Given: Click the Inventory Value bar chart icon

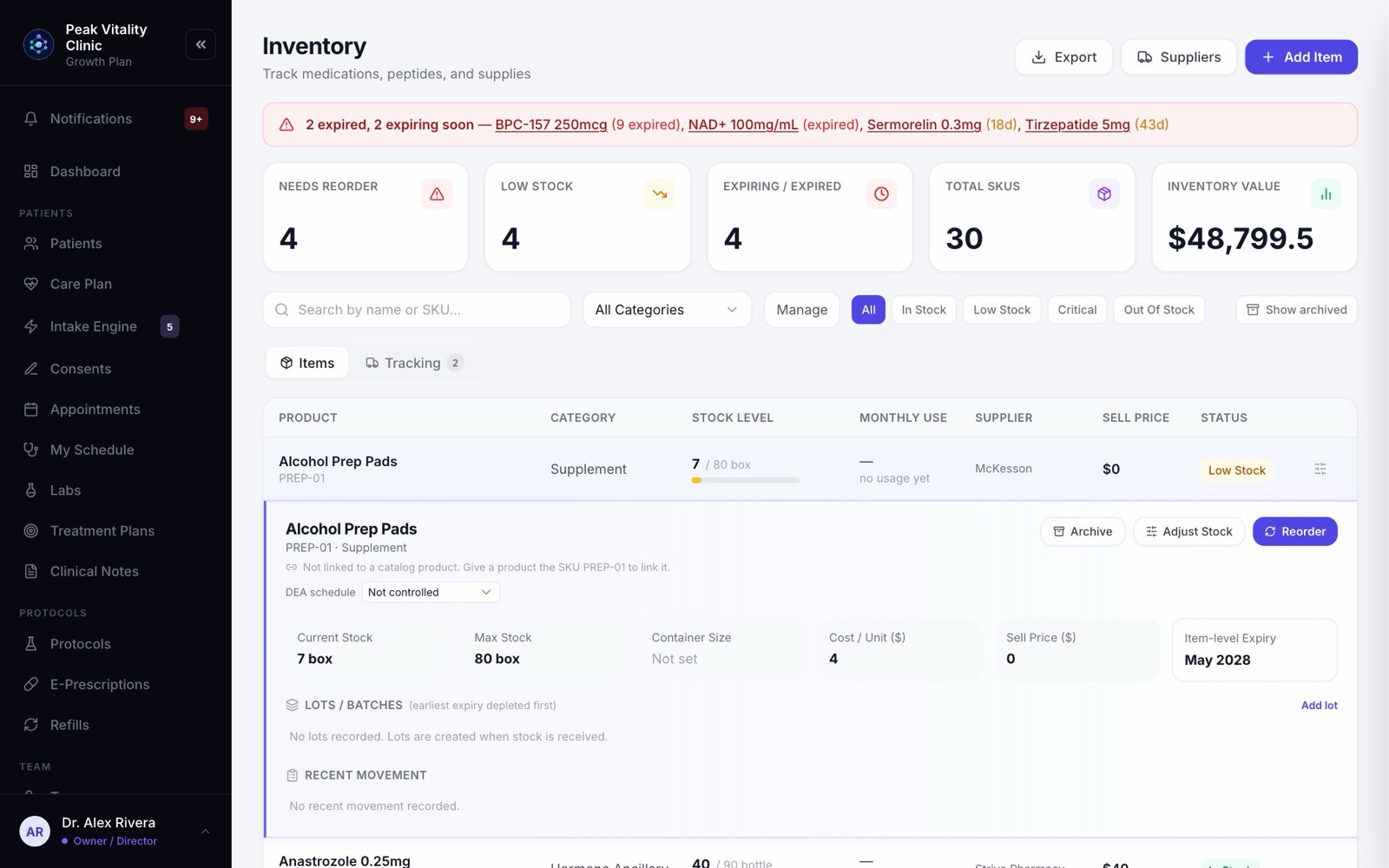Looking at the screenshot, I should [x=1326, y=194].
